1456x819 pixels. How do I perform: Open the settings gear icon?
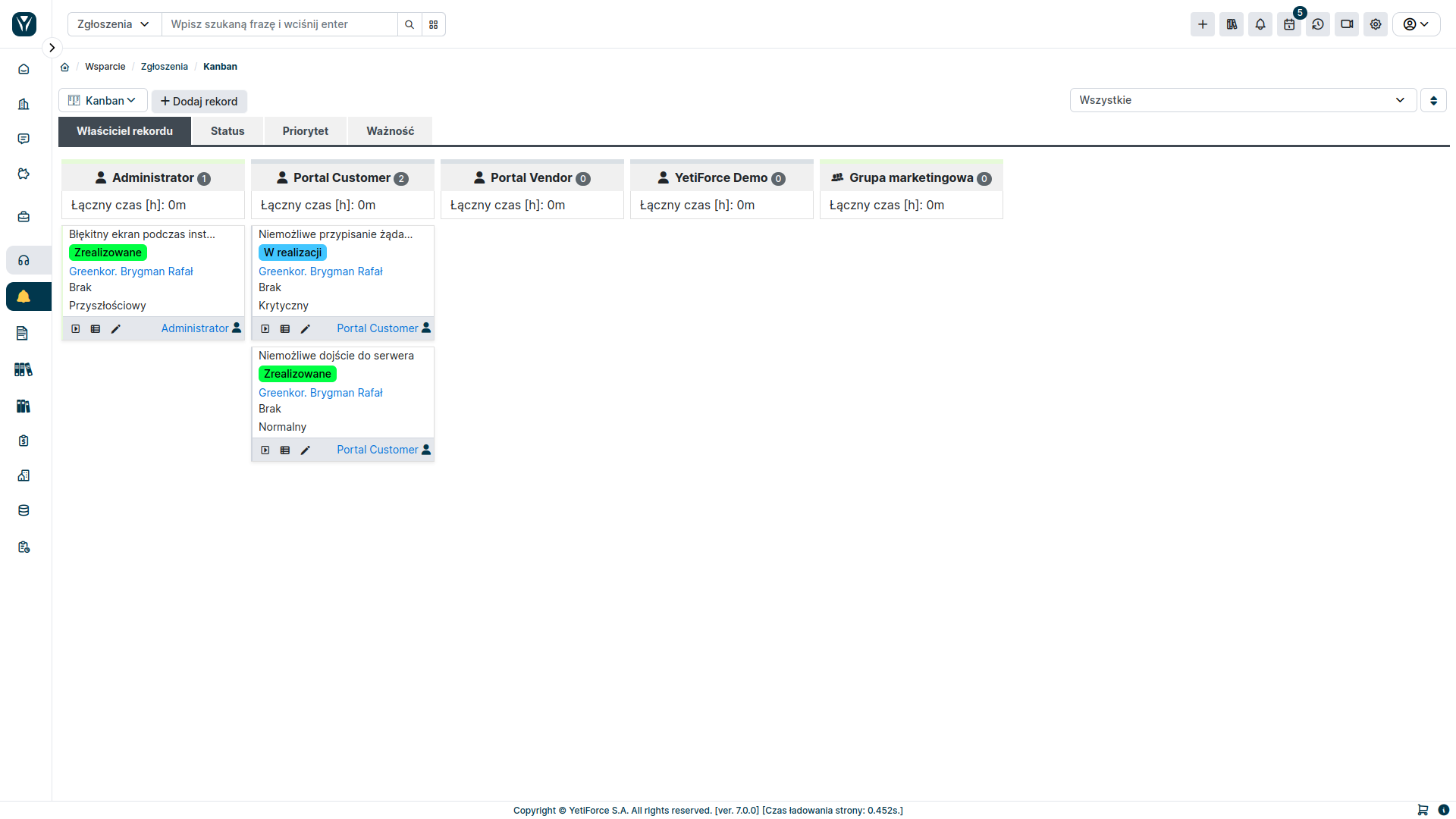[1376, 24]
